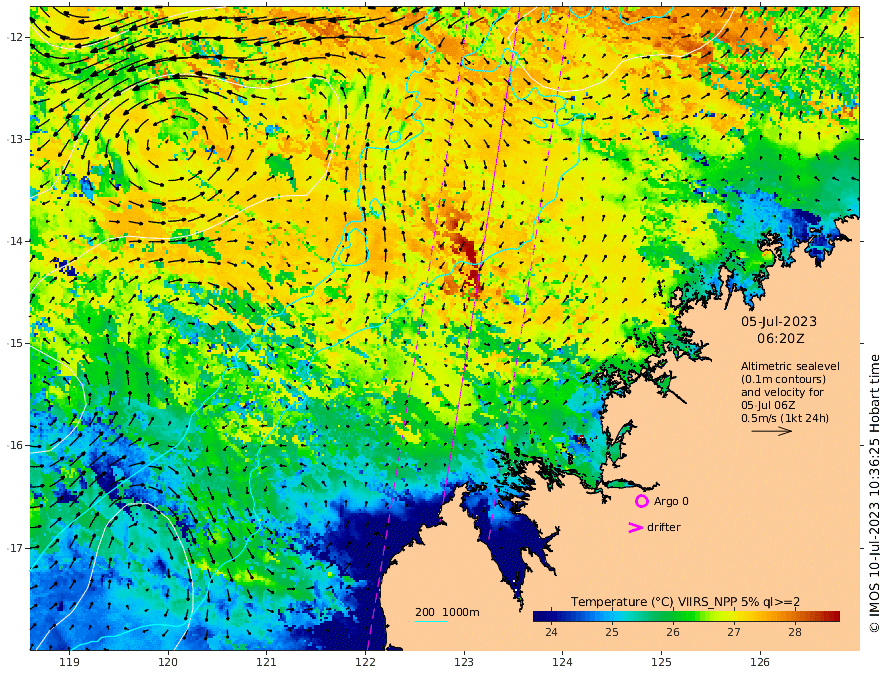Click '0.5m/s (1kt 24h)' scale text
This screenshot has width=880, height=680.
785,418
